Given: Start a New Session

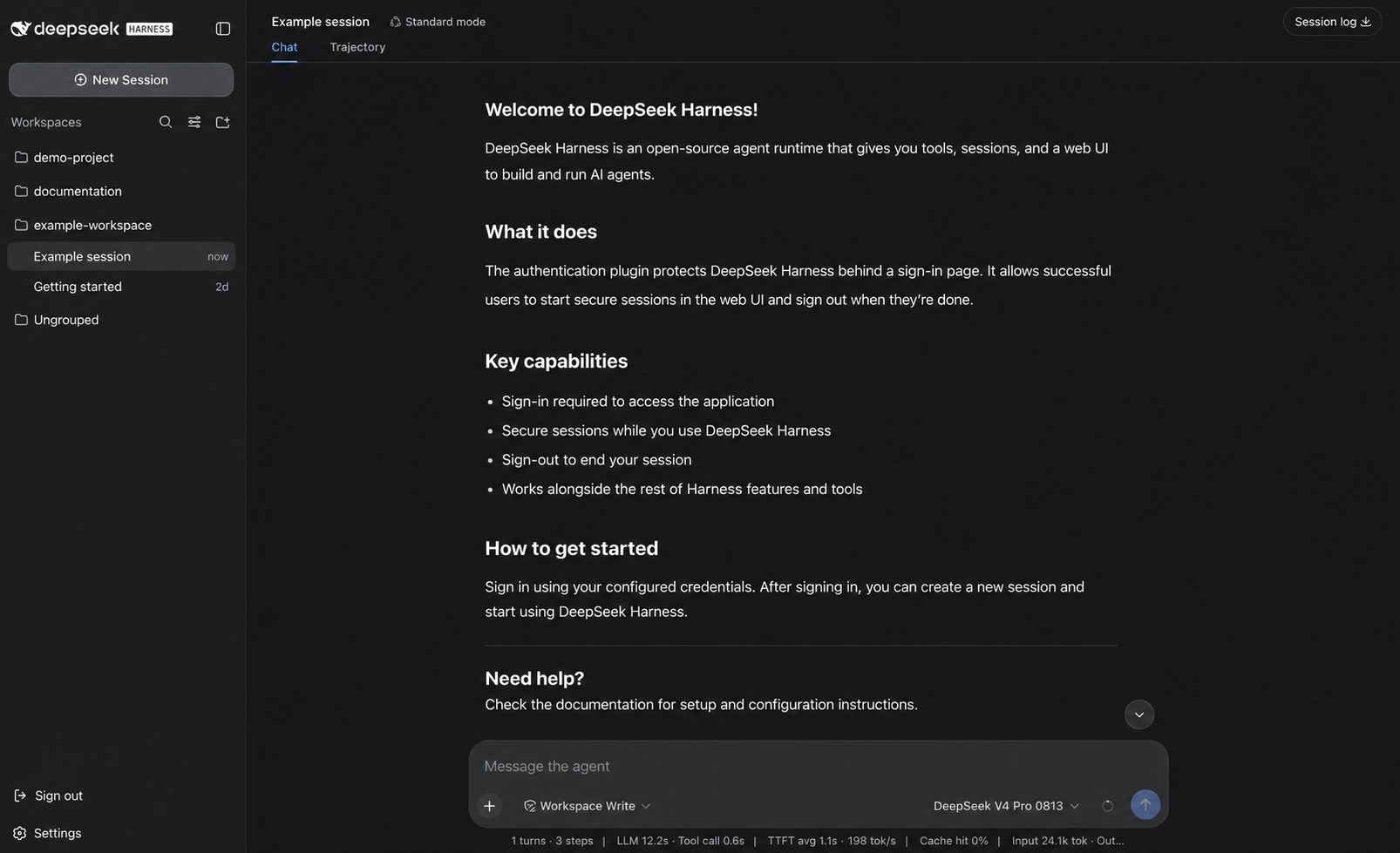Looking at the screenshot, I should tap(121, 79).
